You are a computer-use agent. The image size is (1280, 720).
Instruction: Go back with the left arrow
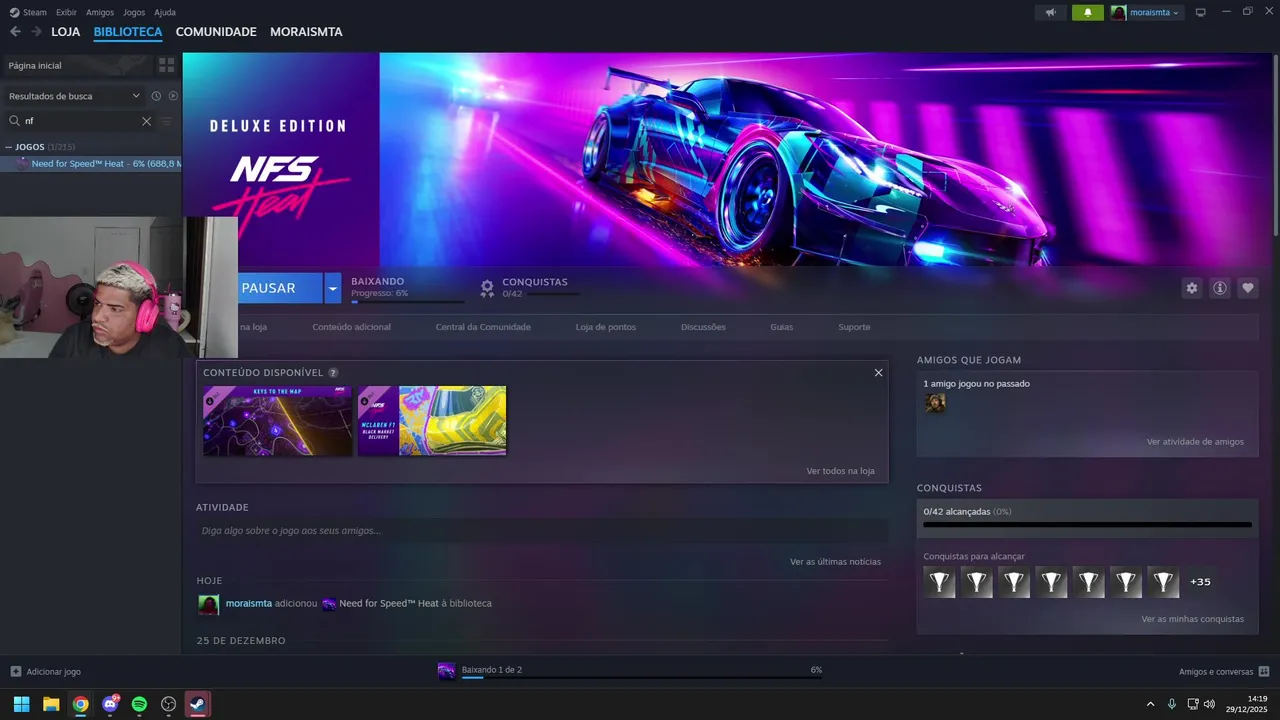point(15,32)
